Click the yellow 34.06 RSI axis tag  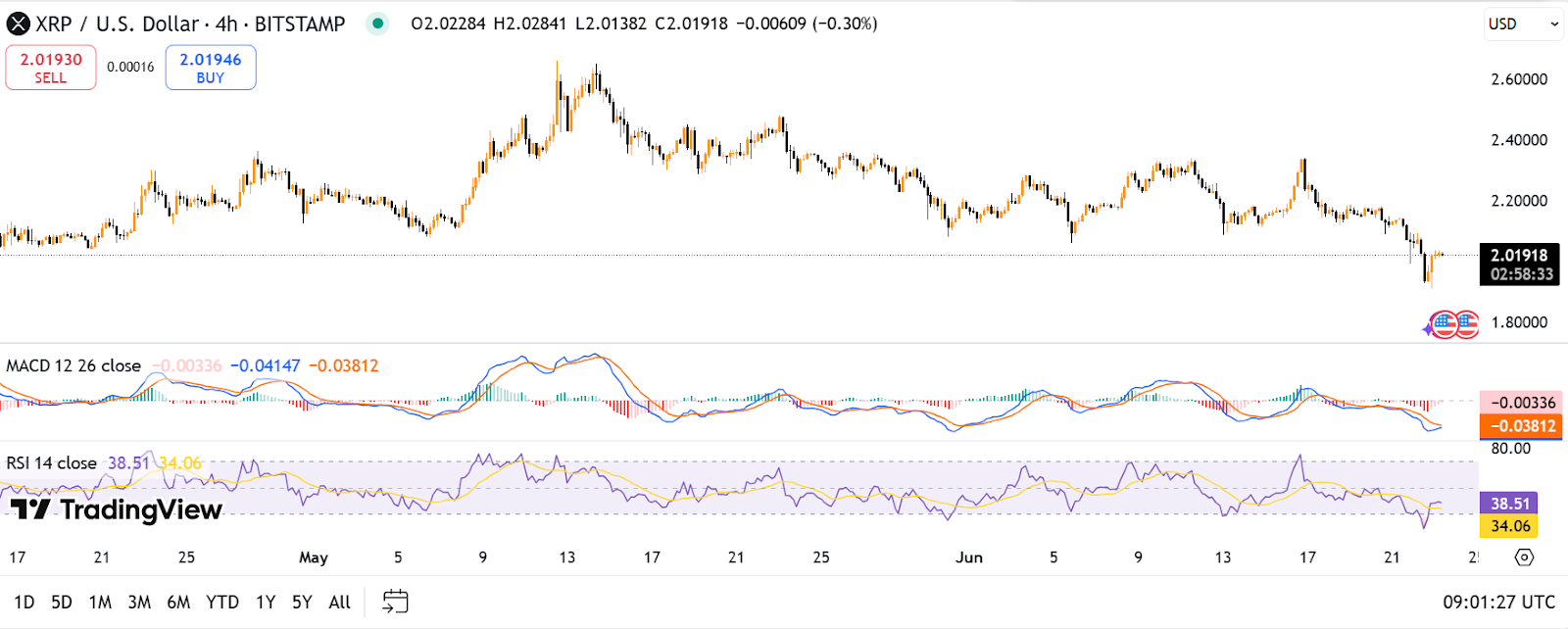click(1509, 526)
